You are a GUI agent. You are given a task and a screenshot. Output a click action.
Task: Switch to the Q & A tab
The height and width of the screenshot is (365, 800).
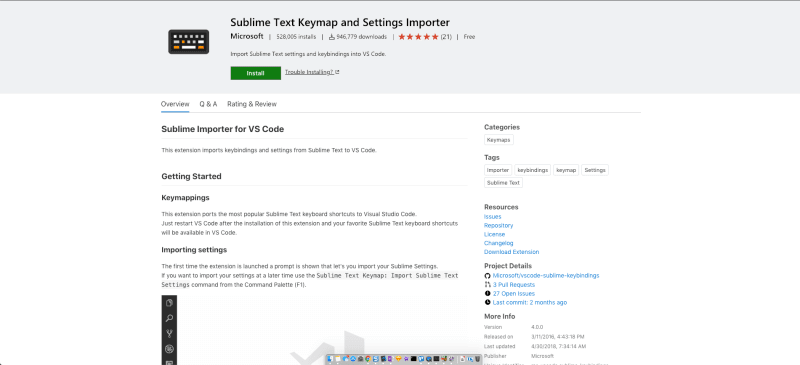pos(208,104)
